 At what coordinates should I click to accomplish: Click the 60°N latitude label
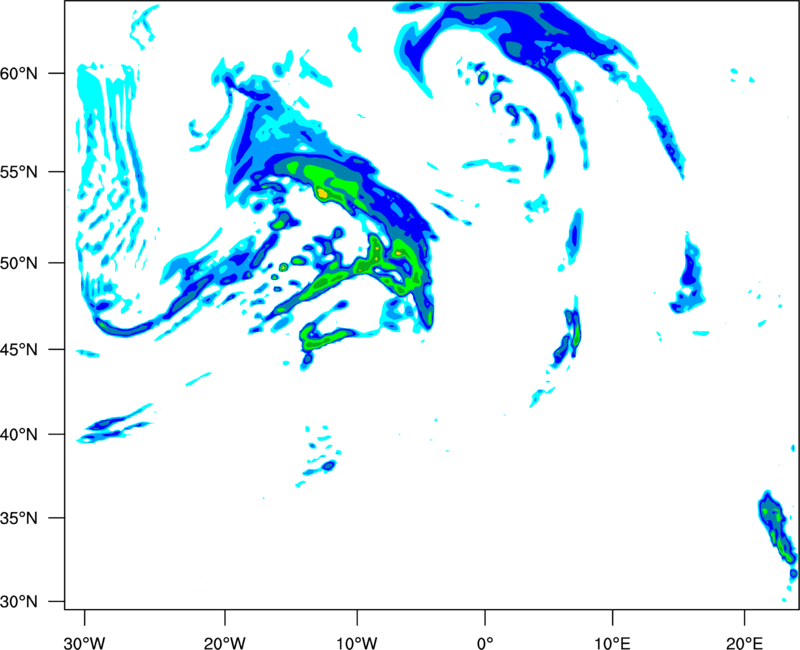(x=19, y=74)
